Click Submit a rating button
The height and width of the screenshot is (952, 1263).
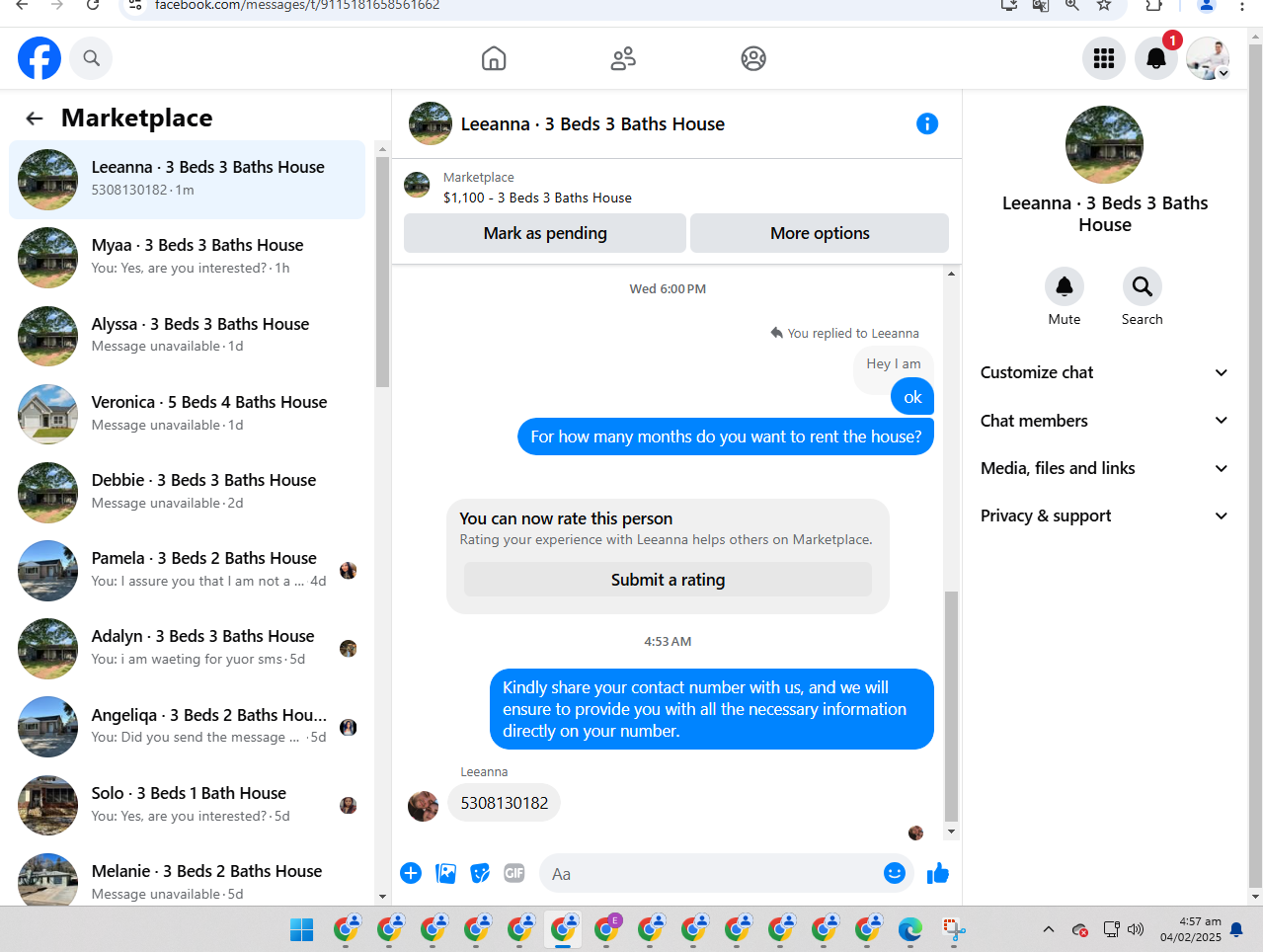[669, 580]
